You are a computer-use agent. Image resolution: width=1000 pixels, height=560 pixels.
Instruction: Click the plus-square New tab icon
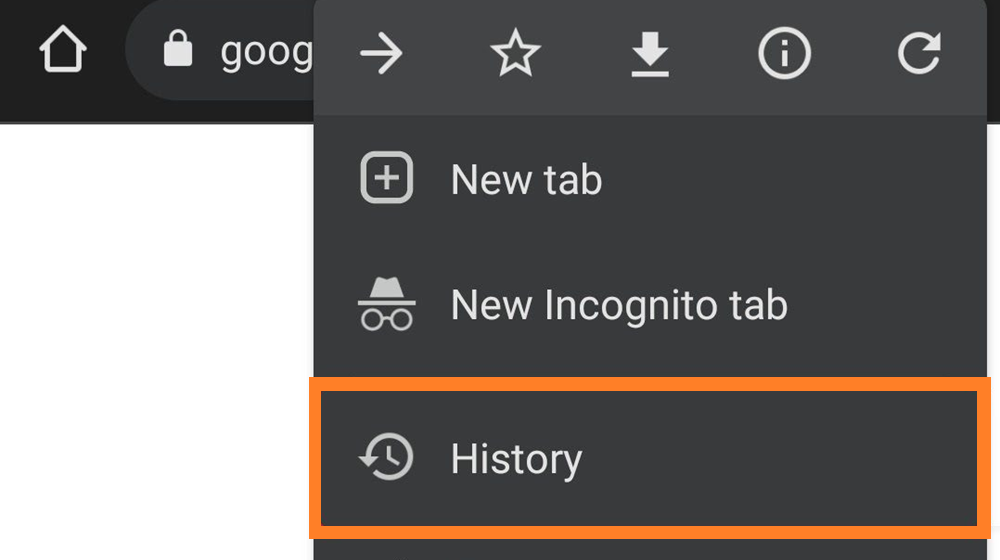(386, 179)
